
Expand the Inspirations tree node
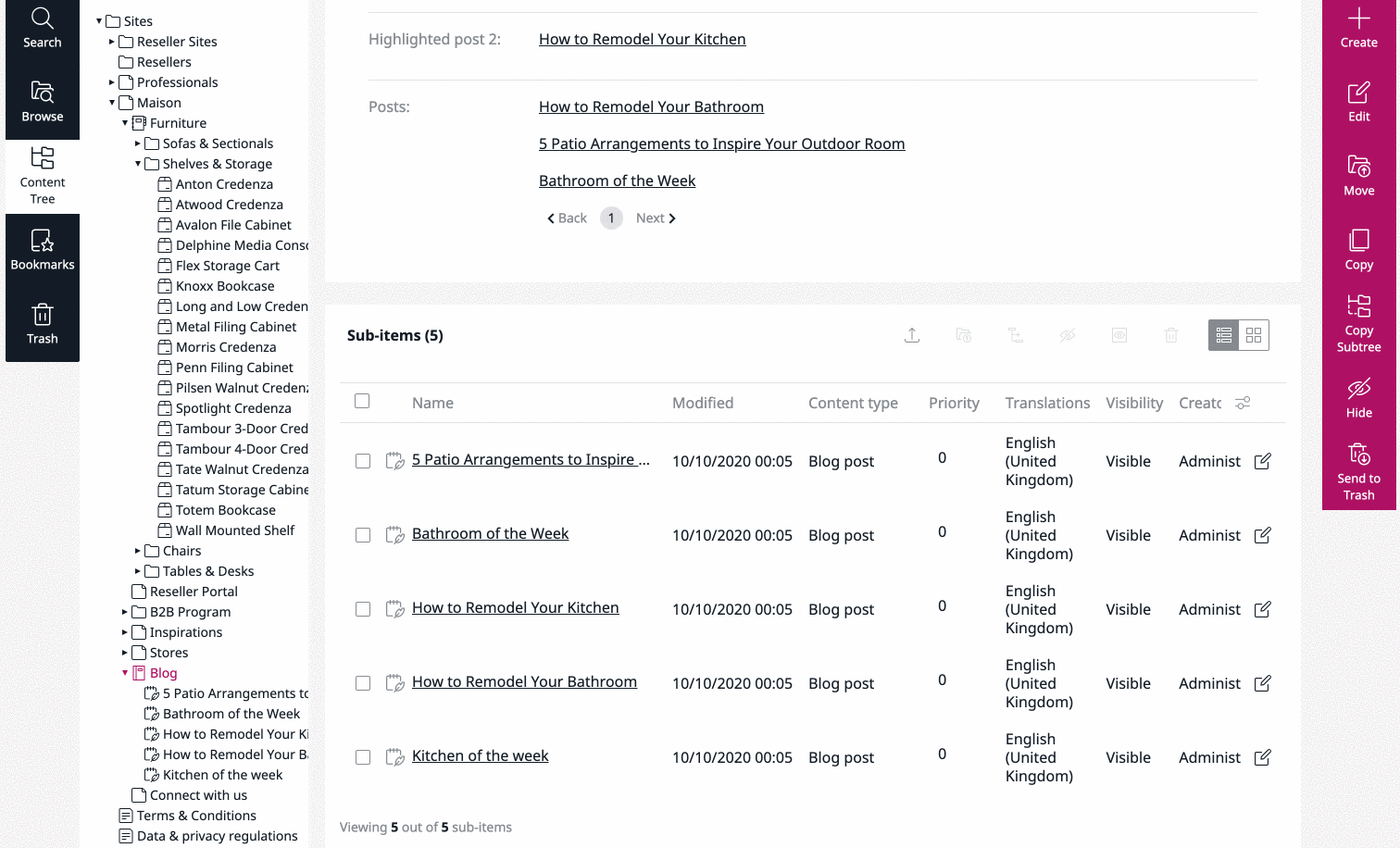[x=125, y=632]
